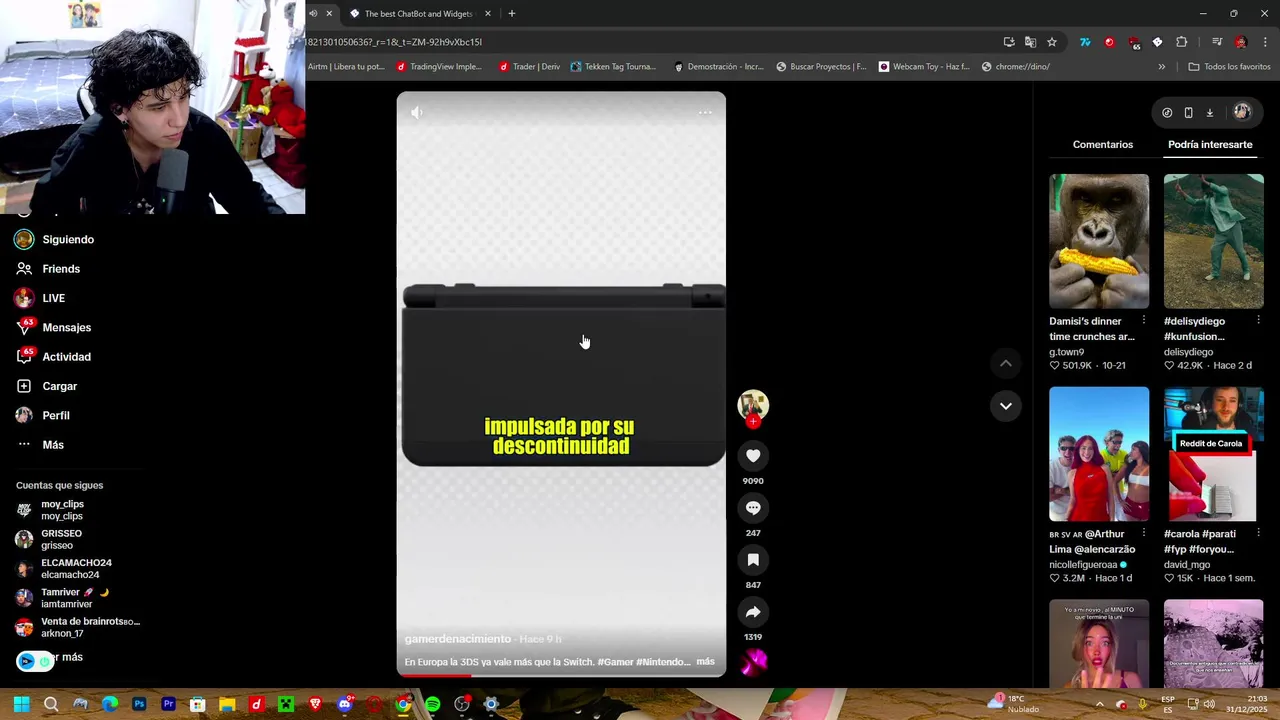Open the delisydiego kunfusion video thumbnail
Screen dimensions: 1280x720
(1214, 241)
